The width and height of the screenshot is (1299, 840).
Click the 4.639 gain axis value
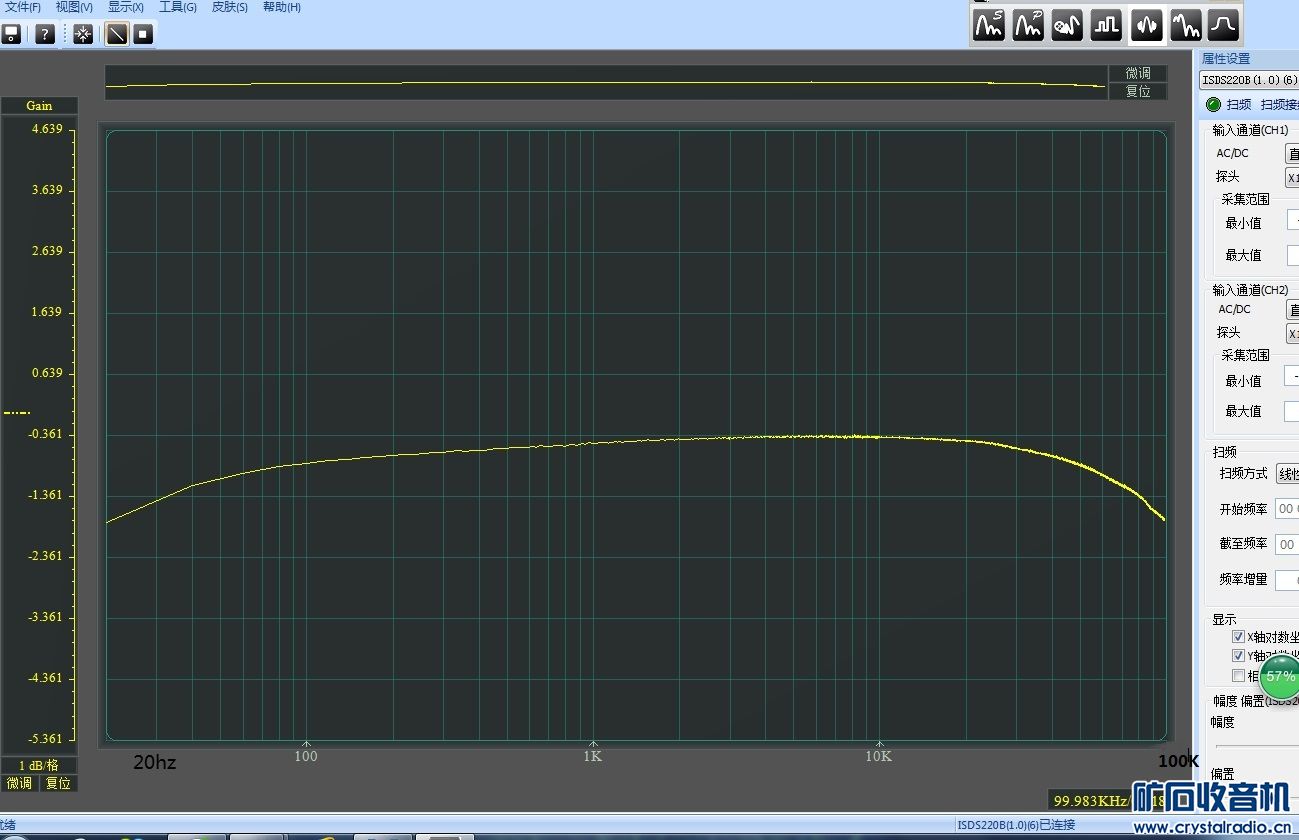click(46, 129)
